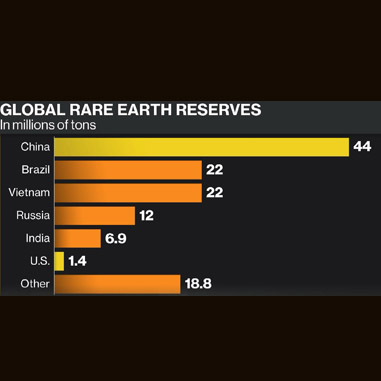
Task: Click the India bar
Action: (78, 238)
